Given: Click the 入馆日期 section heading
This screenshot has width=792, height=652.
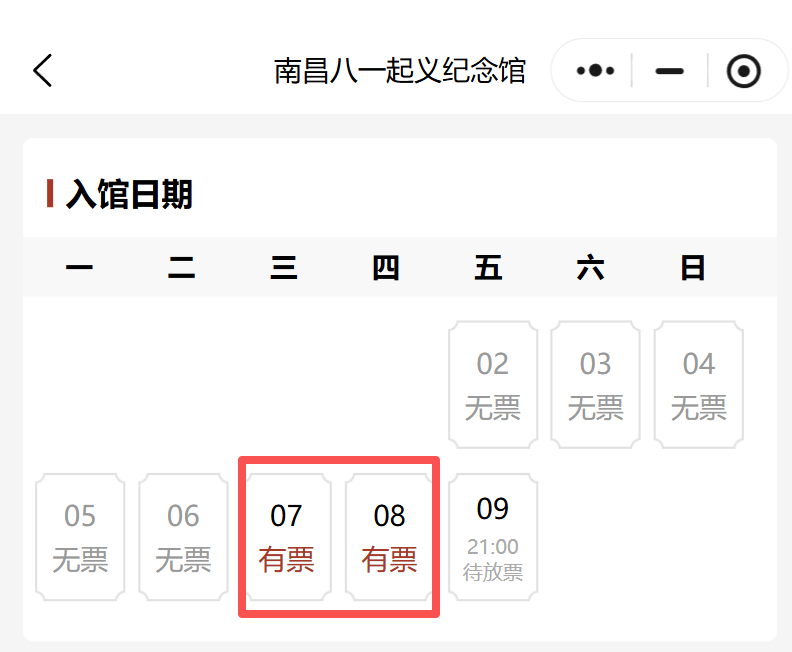Looking at the screenshot, I should (129, 194).
